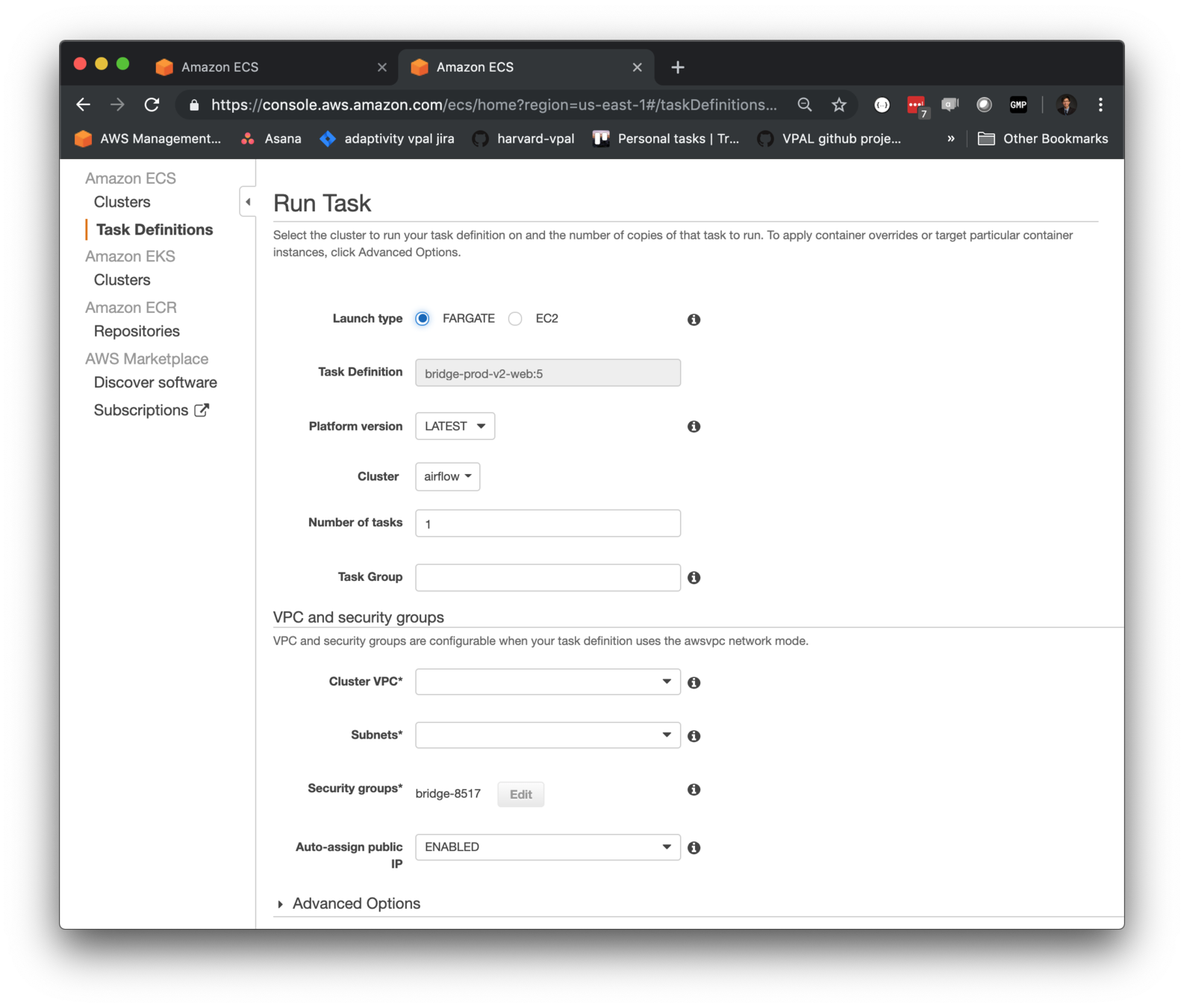Image resolution: width=1184 pixels, height=1008 pixels.
Task: Open Discover software in sidebar
Action: coord(155,383)
